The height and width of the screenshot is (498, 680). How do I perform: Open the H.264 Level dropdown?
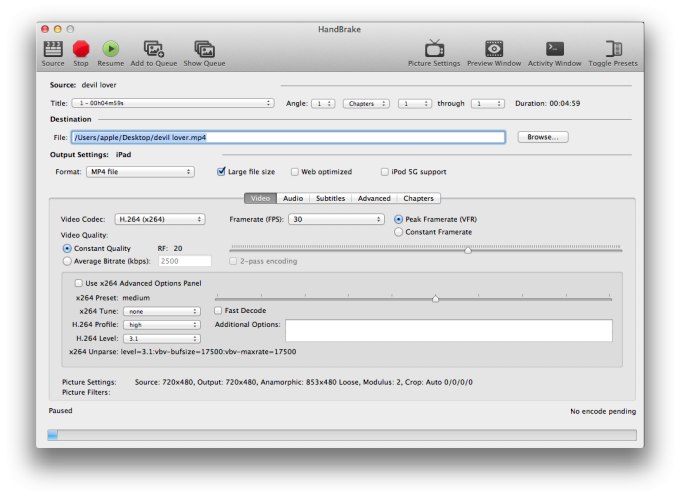162,339
